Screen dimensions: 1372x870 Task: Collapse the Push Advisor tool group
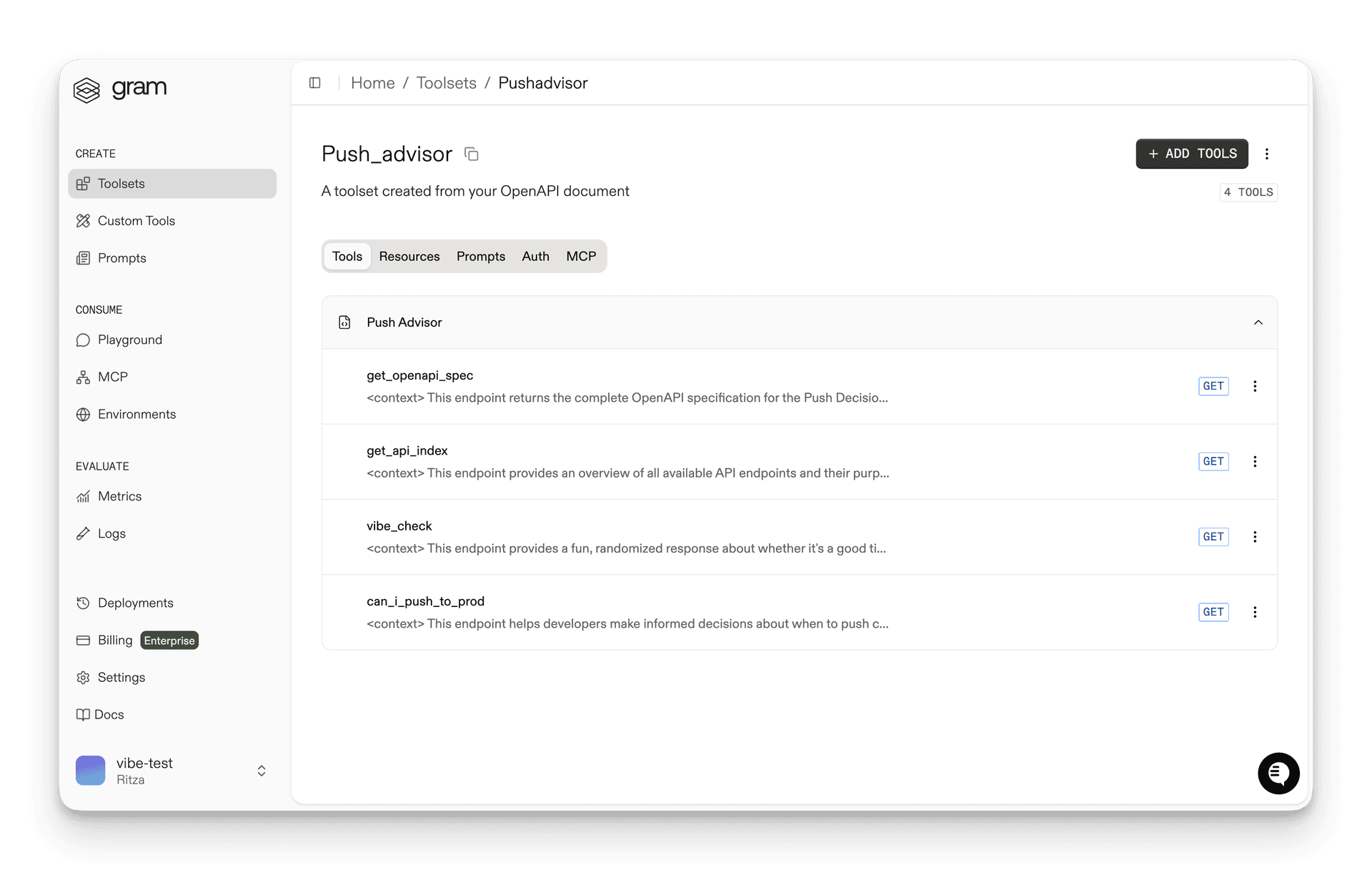pos(1258,322)
